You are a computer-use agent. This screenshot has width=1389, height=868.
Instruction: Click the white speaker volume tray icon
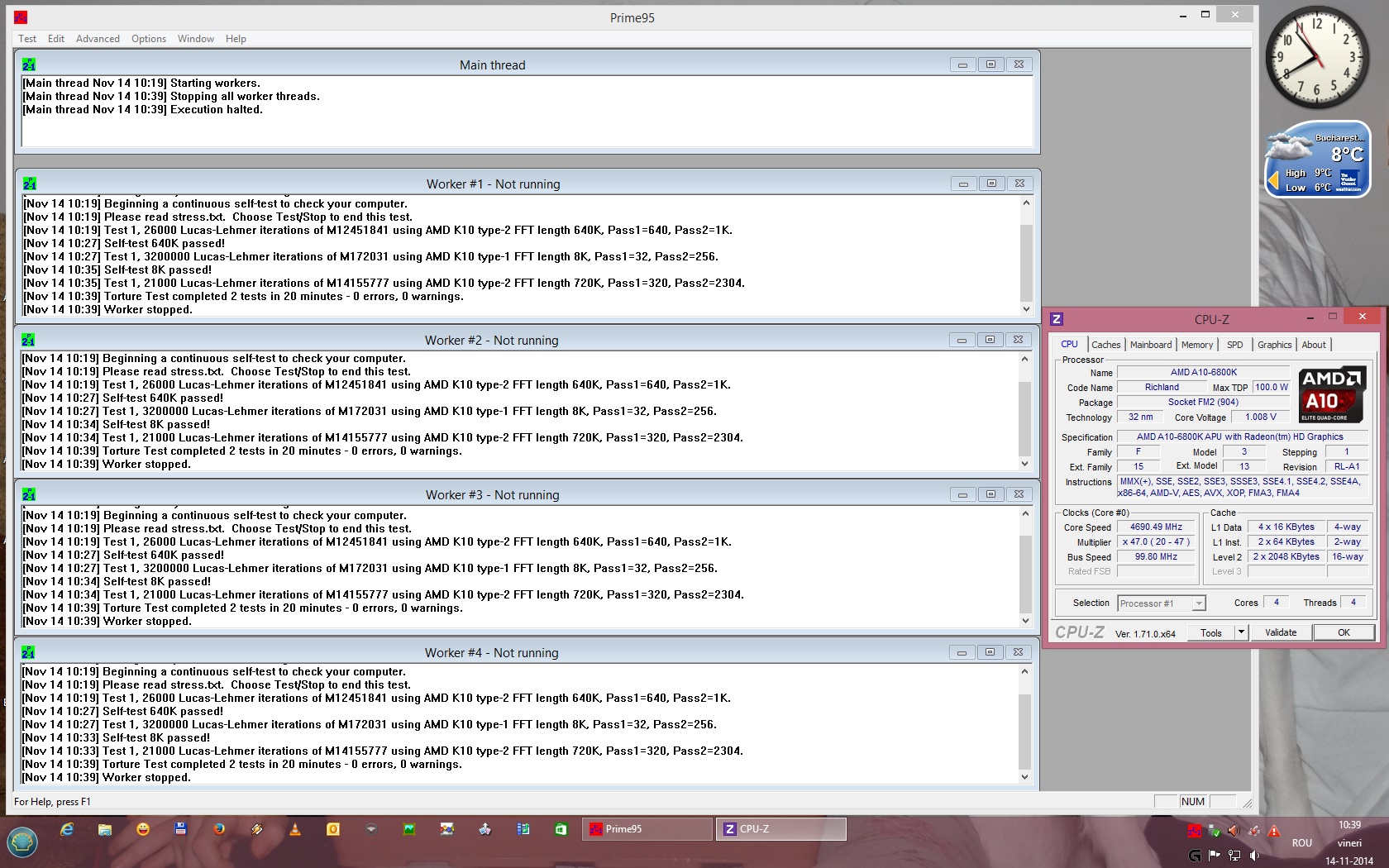pos(1254,855)
